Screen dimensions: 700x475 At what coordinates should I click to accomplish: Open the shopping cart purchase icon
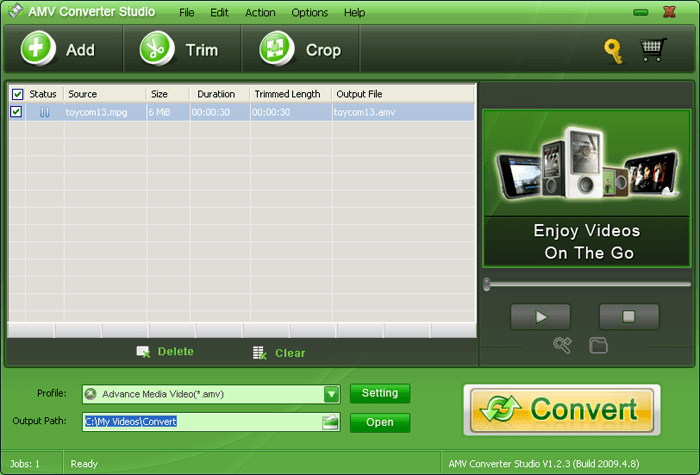click(x=653, y=50)
